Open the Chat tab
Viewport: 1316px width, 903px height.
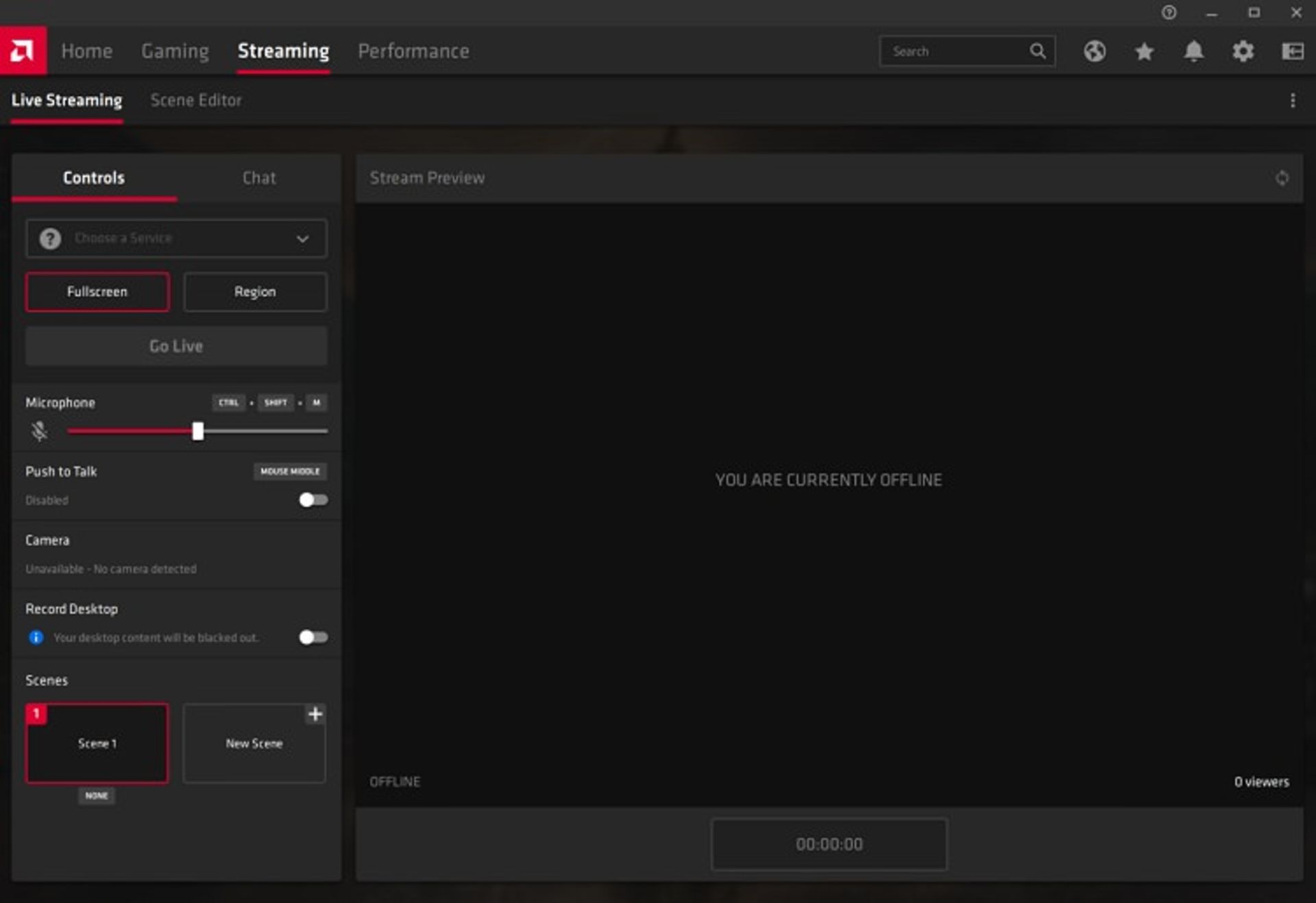click(x=258, y=178)
